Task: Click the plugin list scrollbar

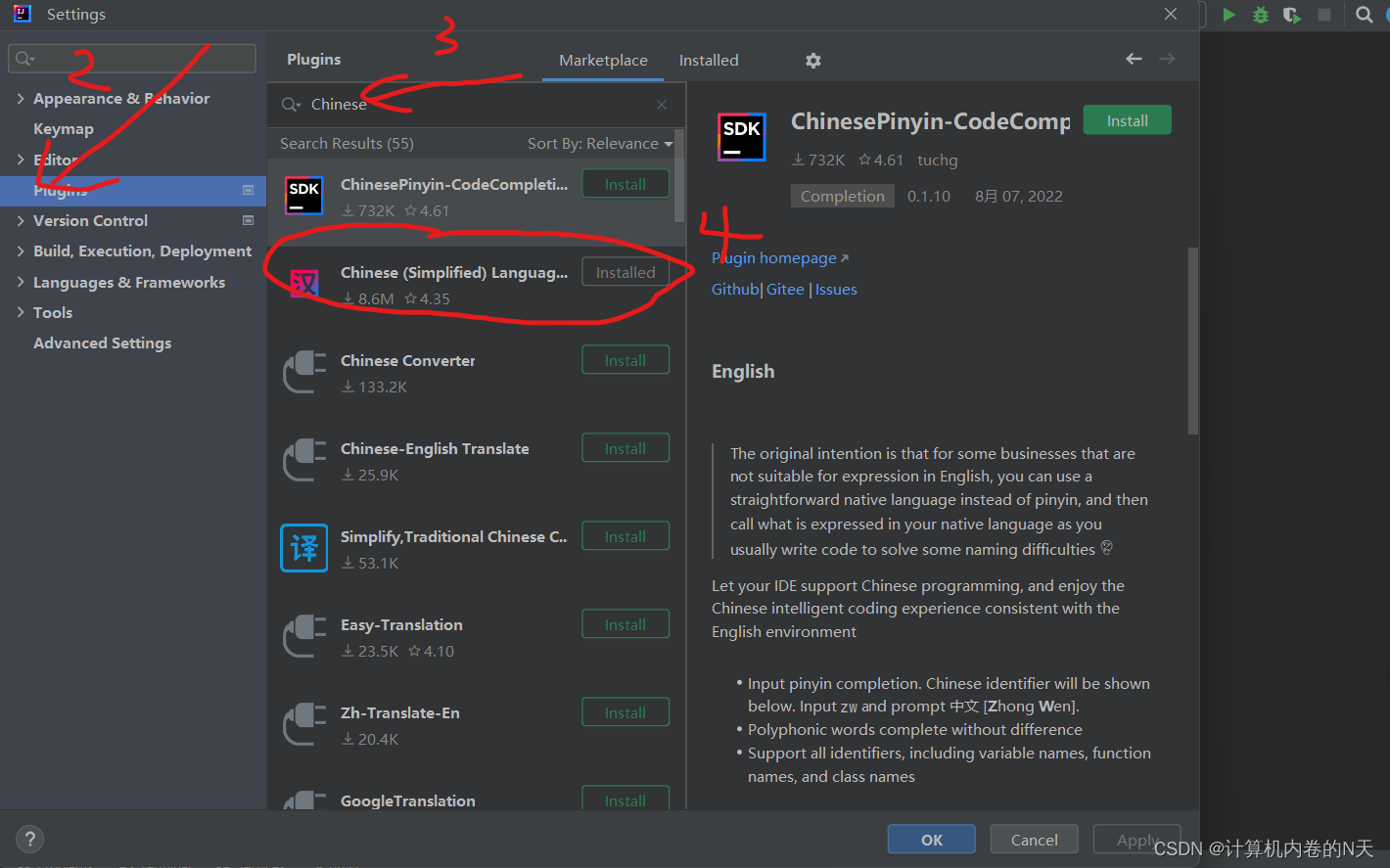Action: pos(679,176)
